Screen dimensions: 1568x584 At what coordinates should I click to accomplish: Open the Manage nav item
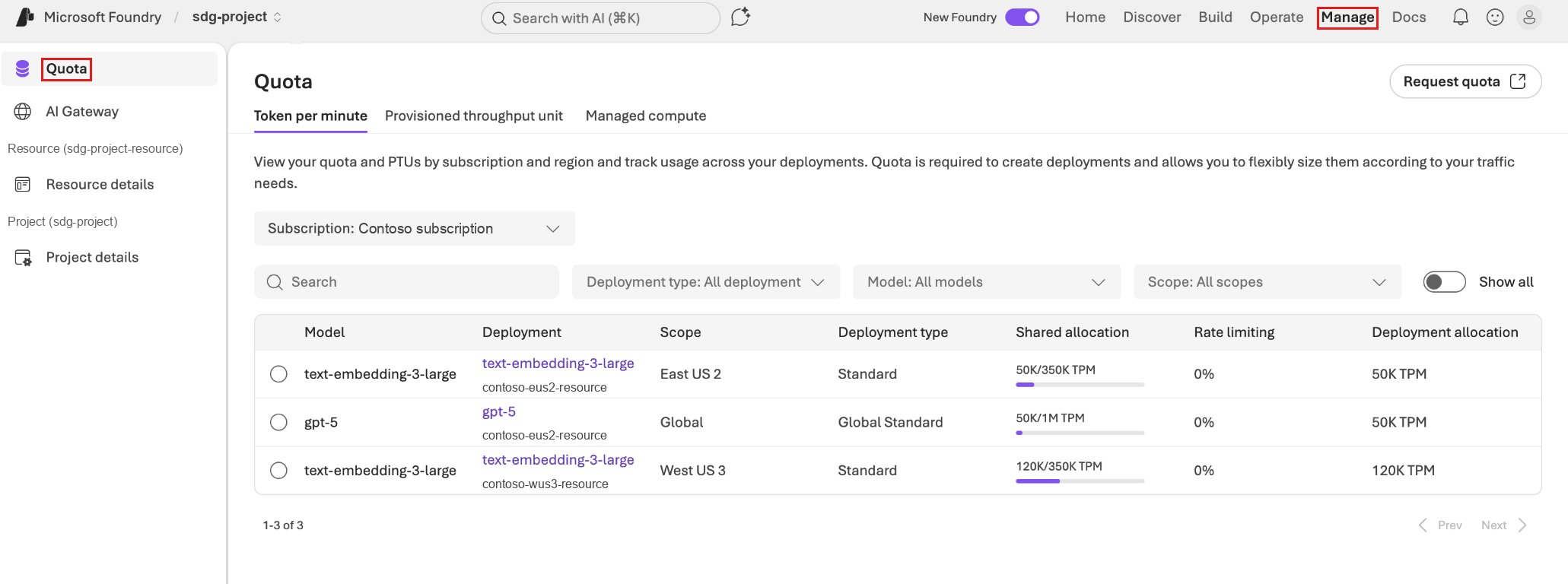(x=1347, y=17)
